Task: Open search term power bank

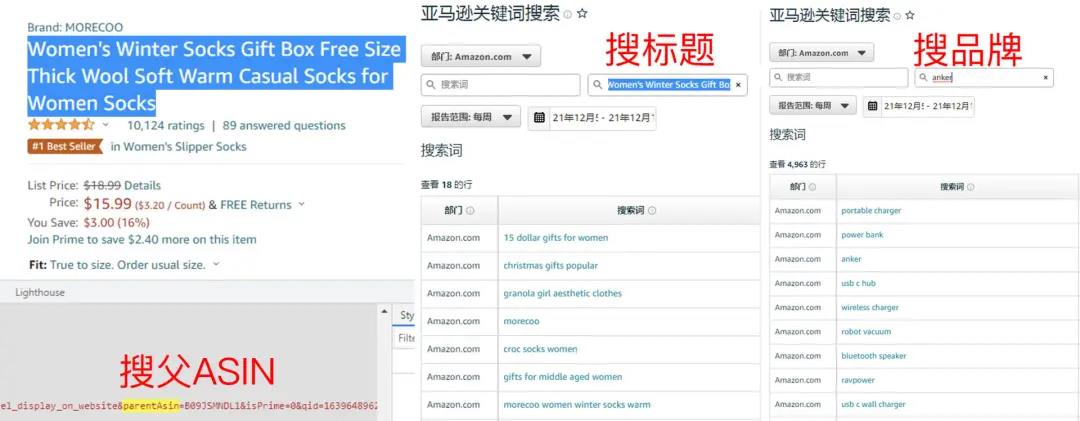Action: tap(862, 235)
